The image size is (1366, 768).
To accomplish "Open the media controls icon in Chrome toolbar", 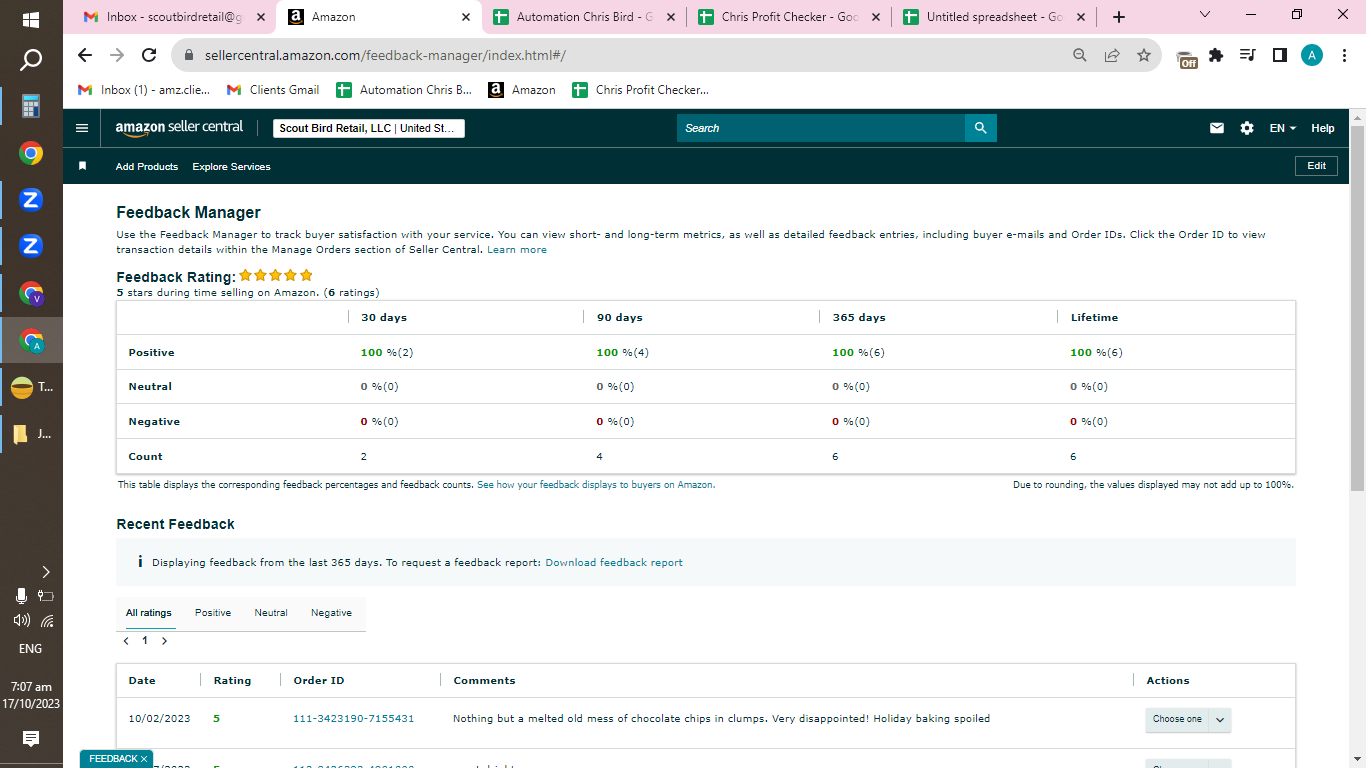I will coord(1247,56).
